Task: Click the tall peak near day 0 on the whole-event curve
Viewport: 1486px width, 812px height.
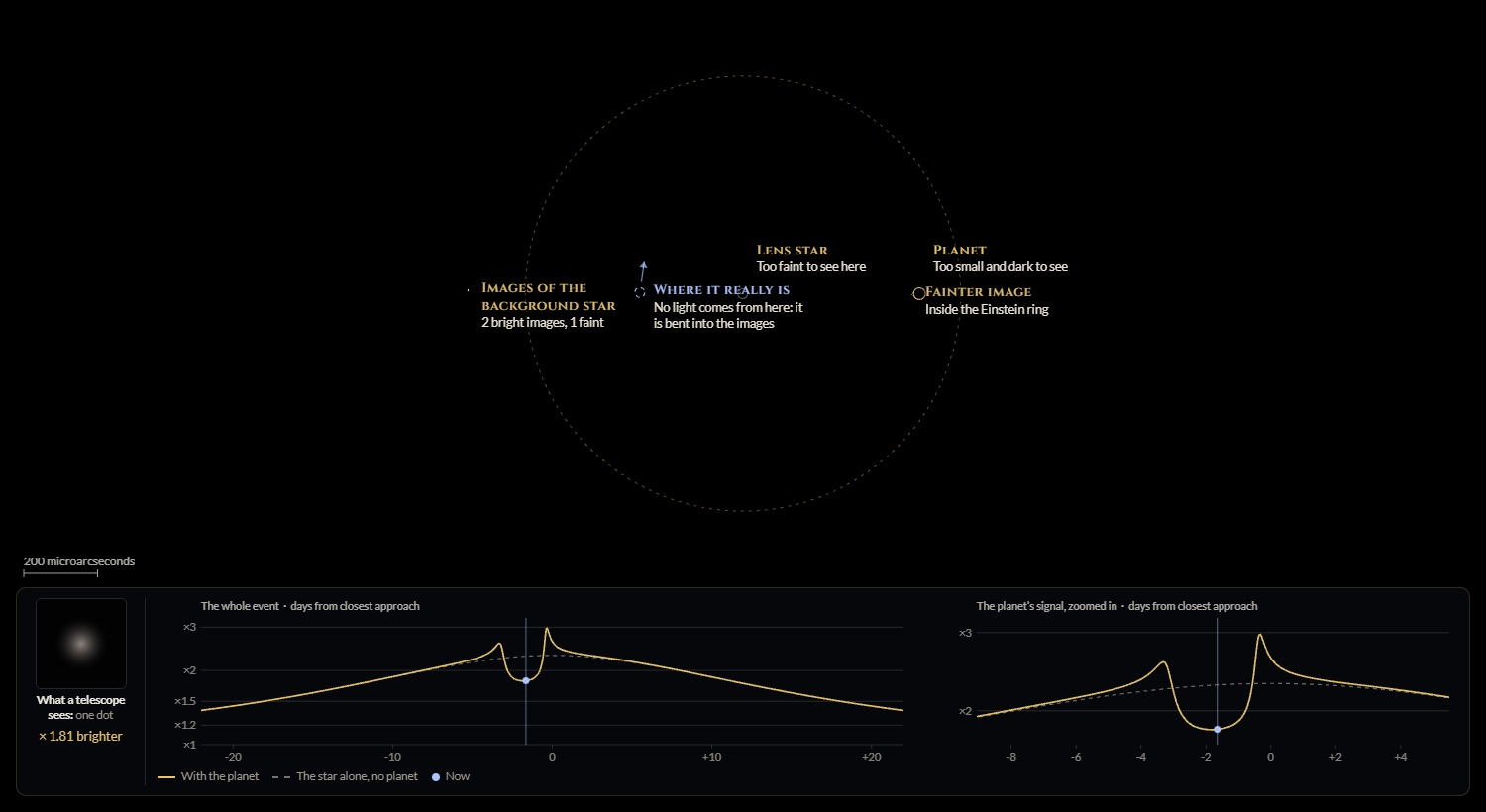Action: (546, 629)
